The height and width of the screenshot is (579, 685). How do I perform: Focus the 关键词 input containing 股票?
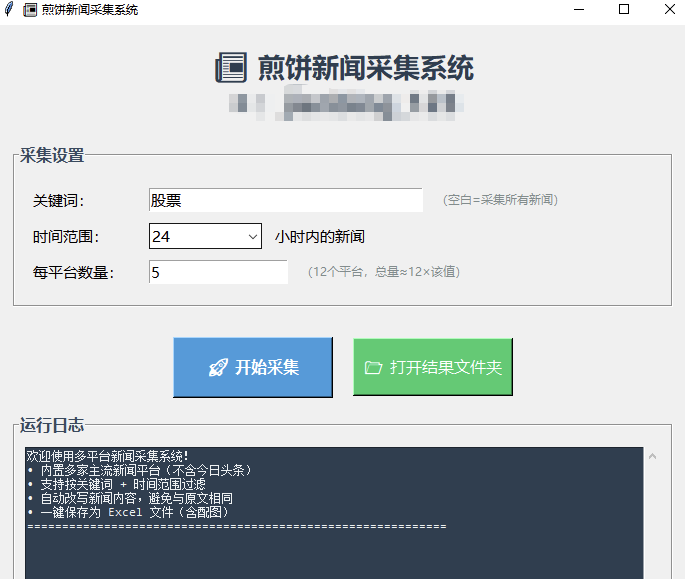285,201
